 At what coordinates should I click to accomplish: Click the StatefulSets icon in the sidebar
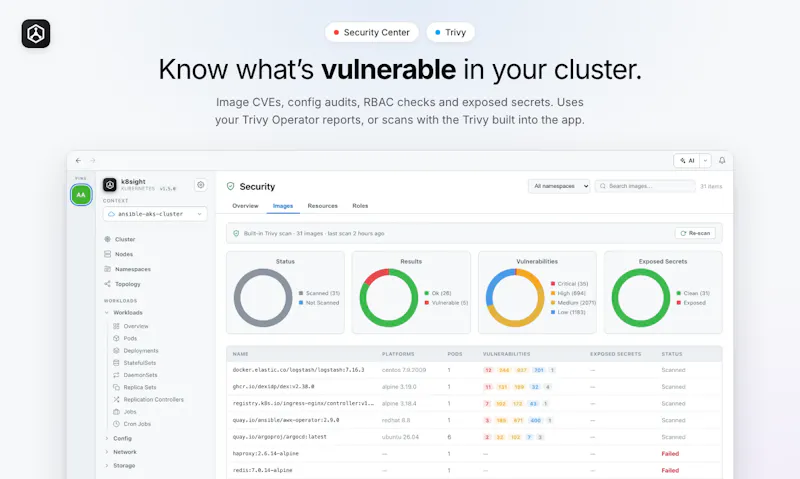116,363
